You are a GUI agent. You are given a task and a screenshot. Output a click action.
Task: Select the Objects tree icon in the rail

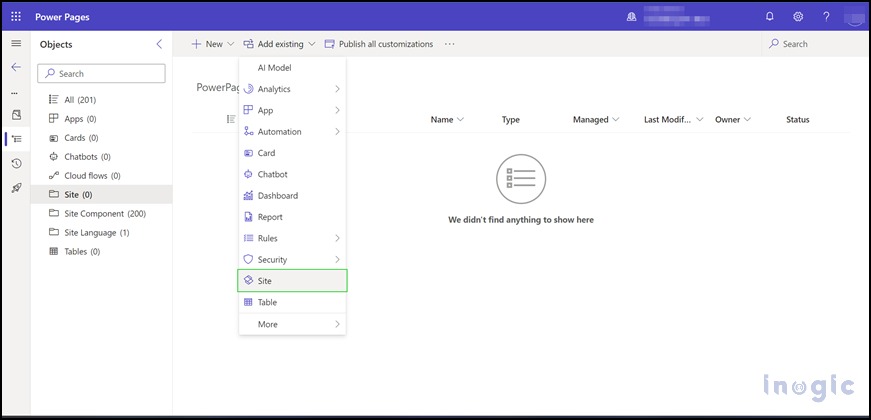click(16, 139)
